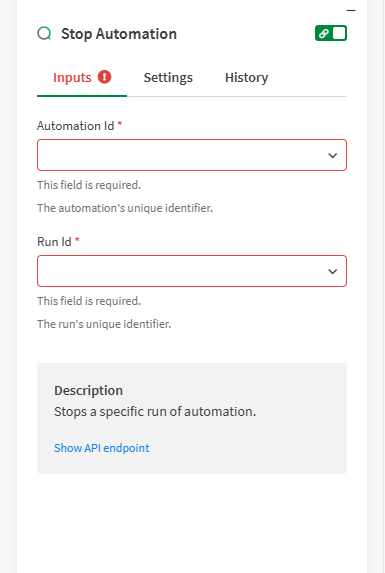Click the Run Id label
This screenshot has height=573, width=385.
pos(54,242)
